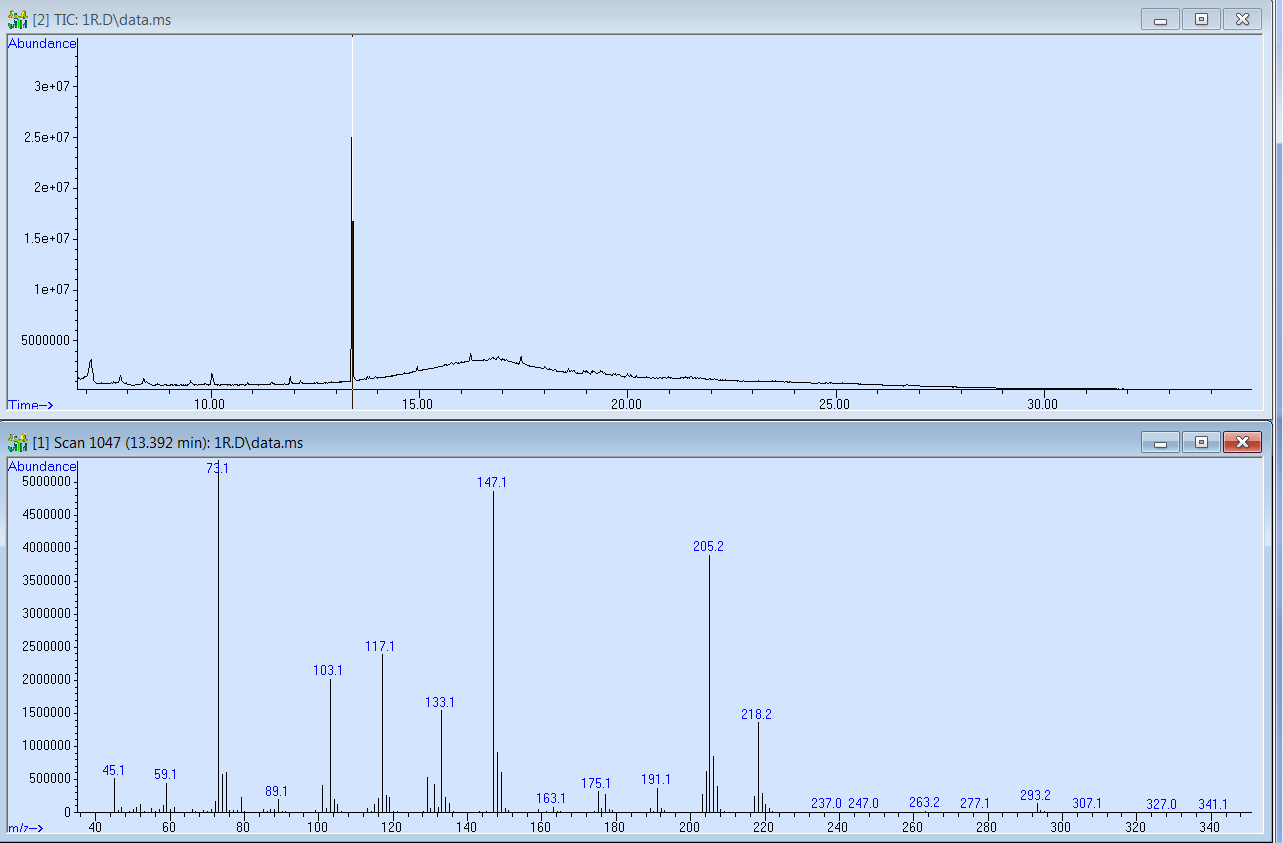Click the 117.1 m/z peak label

pyautogui.click(x=380, y=647)
